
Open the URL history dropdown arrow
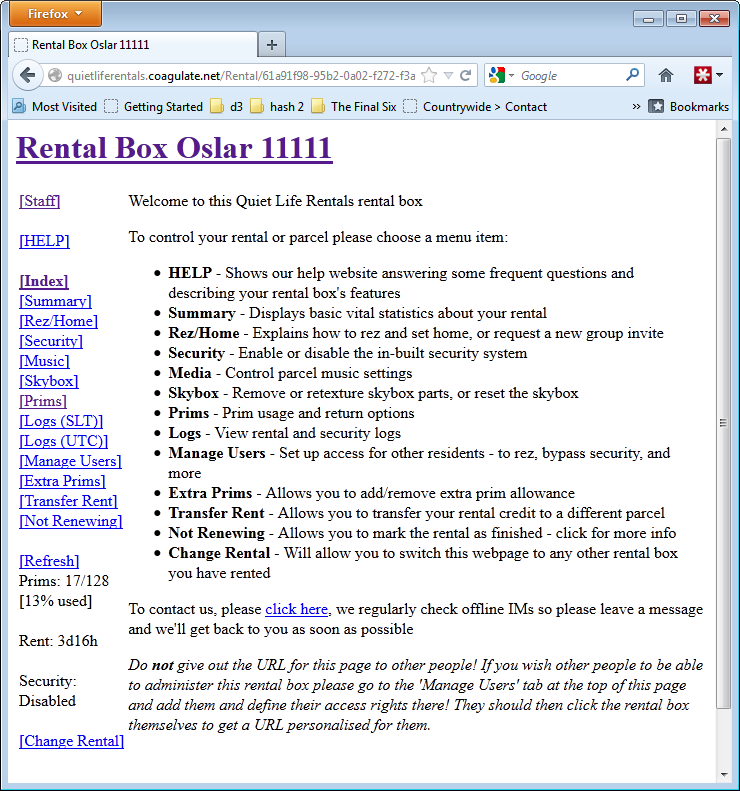click(x=449, y=75)
